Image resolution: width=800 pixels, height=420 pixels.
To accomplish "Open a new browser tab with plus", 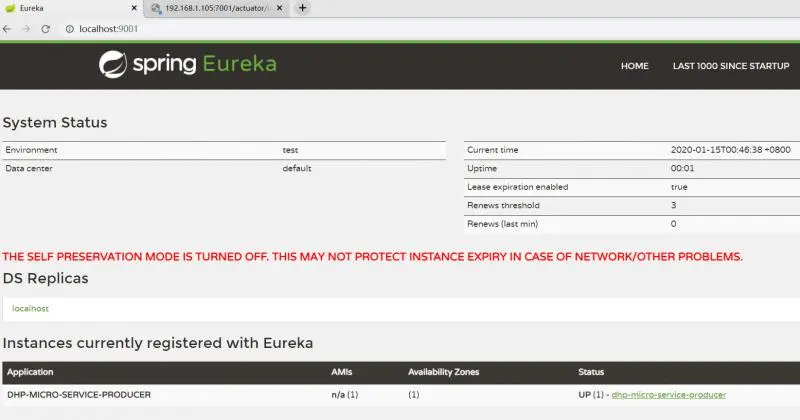I will (303, 8).
